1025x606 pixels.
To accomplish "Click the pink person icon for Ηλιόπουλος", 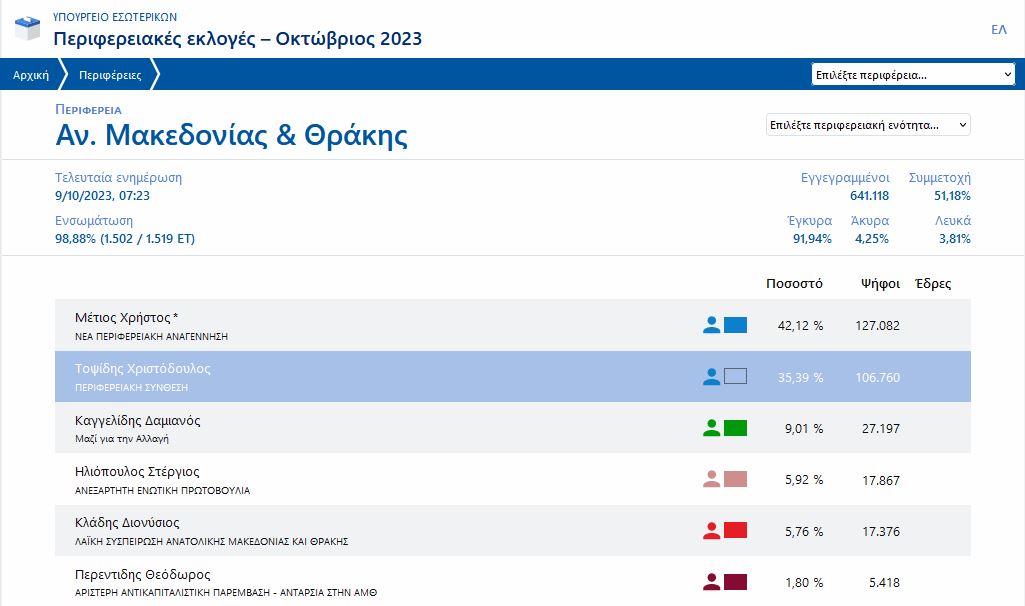I will [x=711, y=479].
